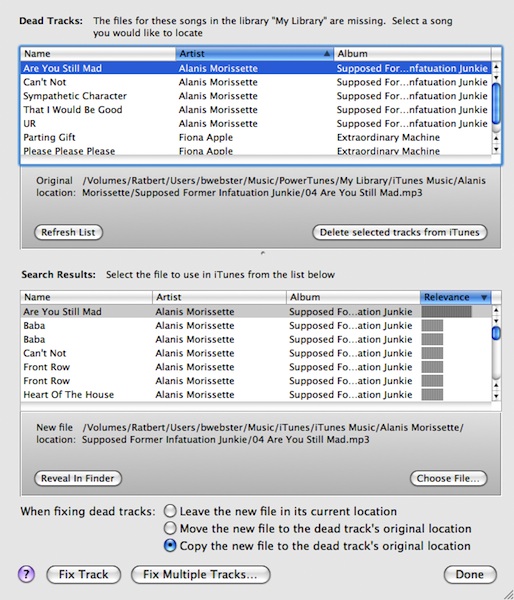Sort dead tracks by Artist column header
514x600 pixels.
(x=255, y=54)
